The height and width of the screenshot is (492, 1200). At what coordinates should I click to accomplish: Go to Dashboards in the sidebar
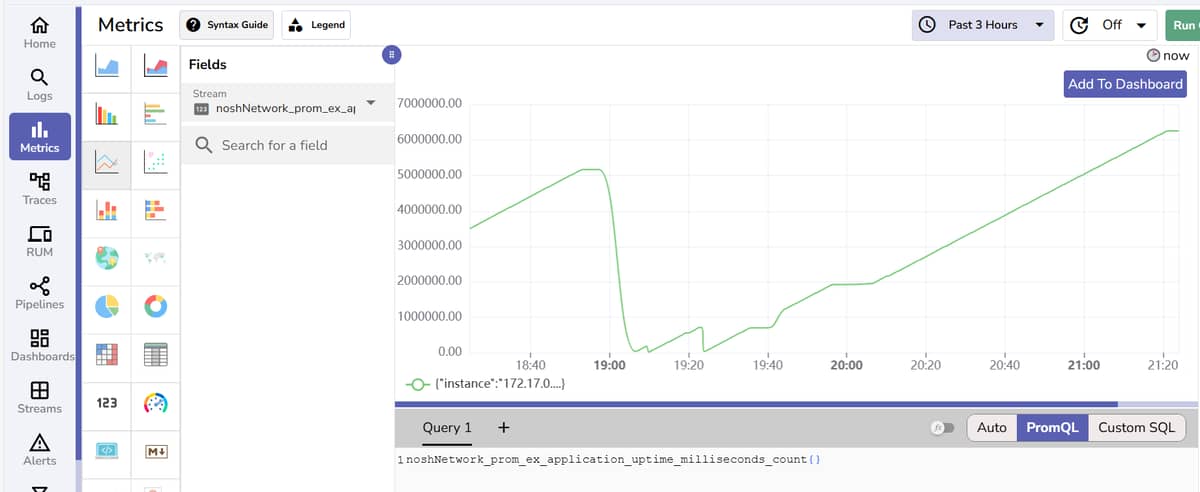tap(40, 344)
